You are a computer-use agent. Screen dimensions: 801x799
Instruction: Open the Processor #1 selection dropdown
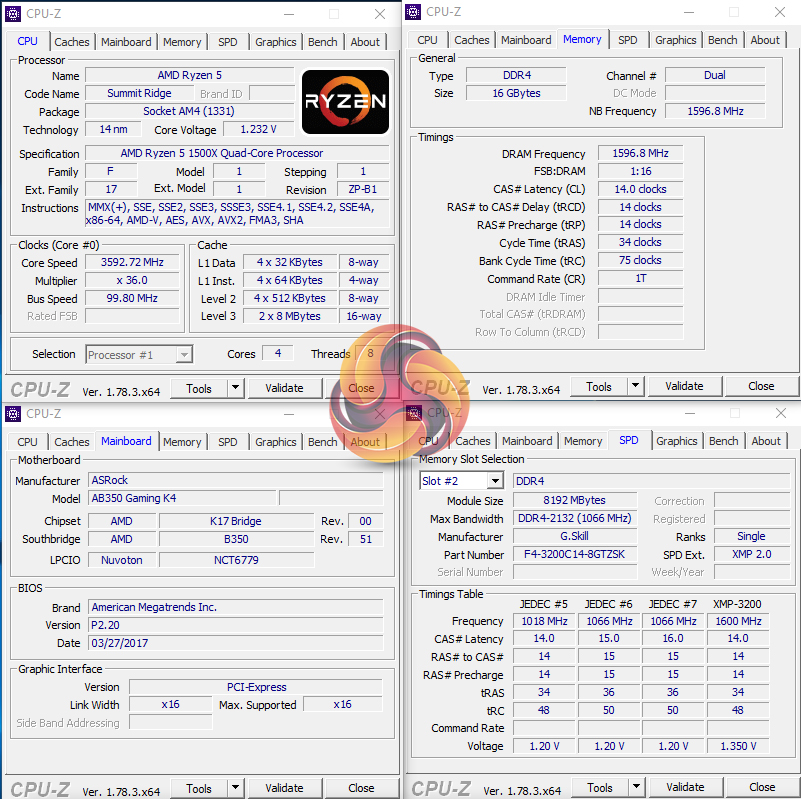[x=183, y=354]
